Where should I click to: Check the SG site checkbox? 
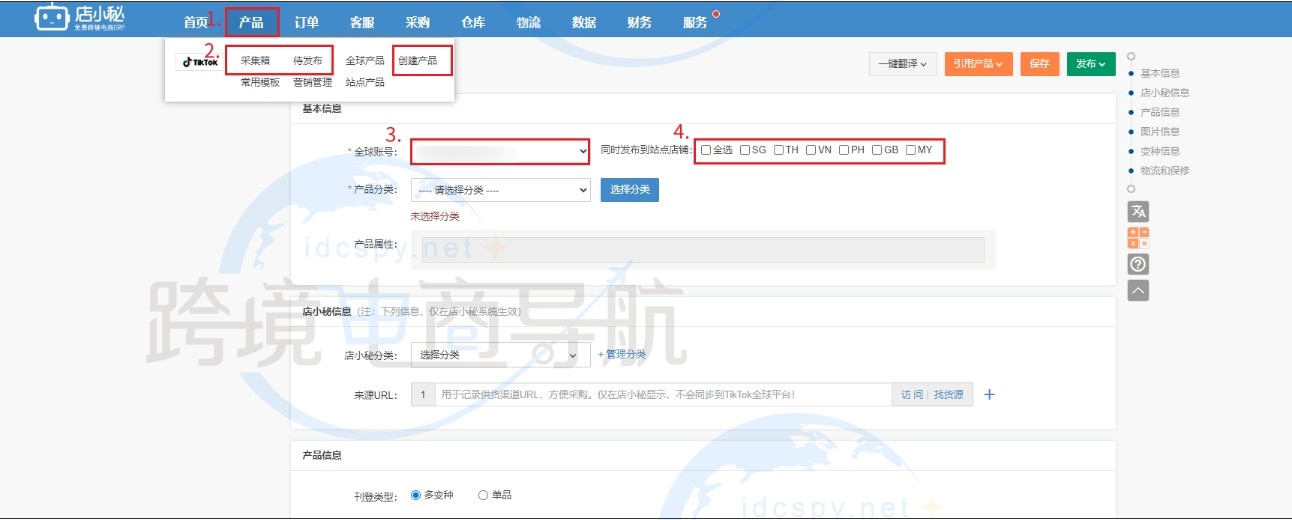pyautogui.click(x=745, y=150)
